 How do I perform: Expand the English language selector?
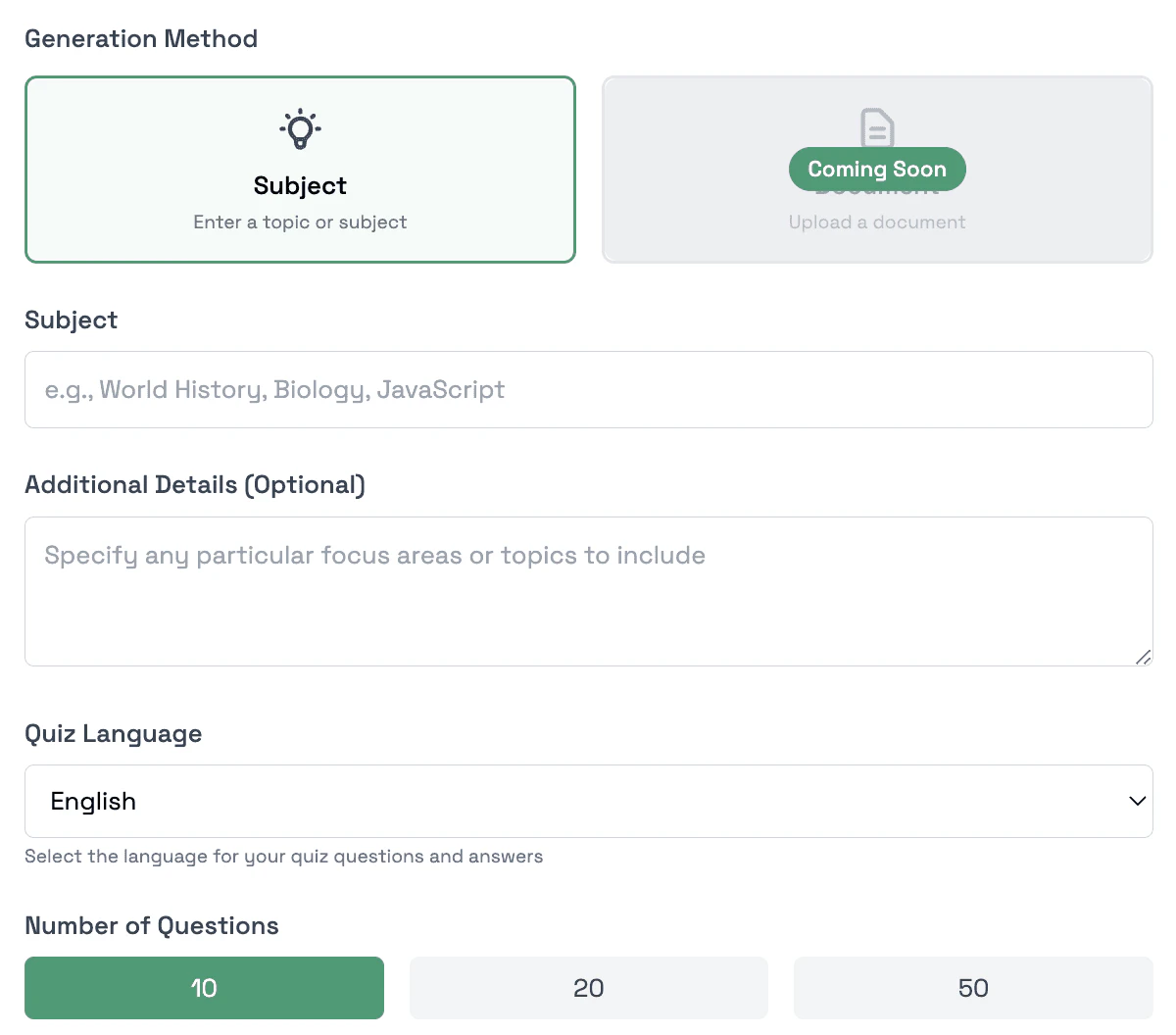(588, 801)
